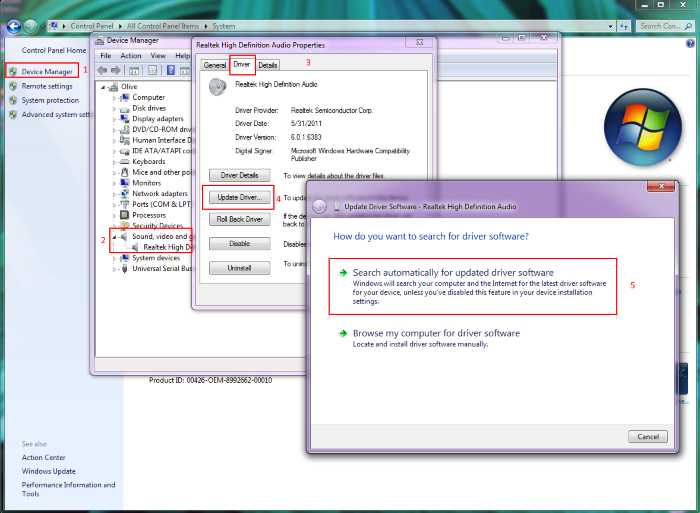Click the Human Interface Devices icon

(x=125, y=140)
